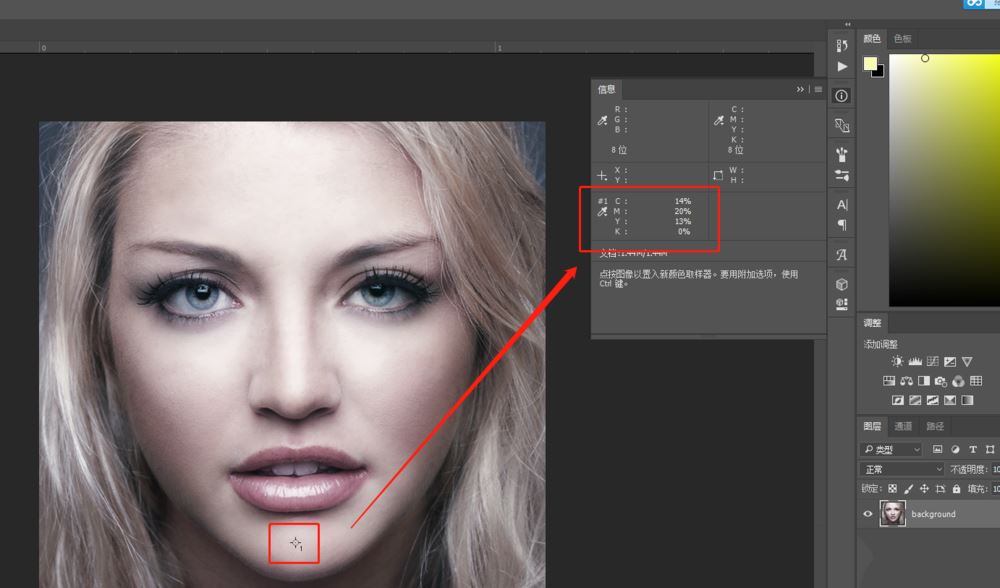Viewport: 1000px width, 588px height.
Task: Open the History panel icon
Action: tap(842, 45)
